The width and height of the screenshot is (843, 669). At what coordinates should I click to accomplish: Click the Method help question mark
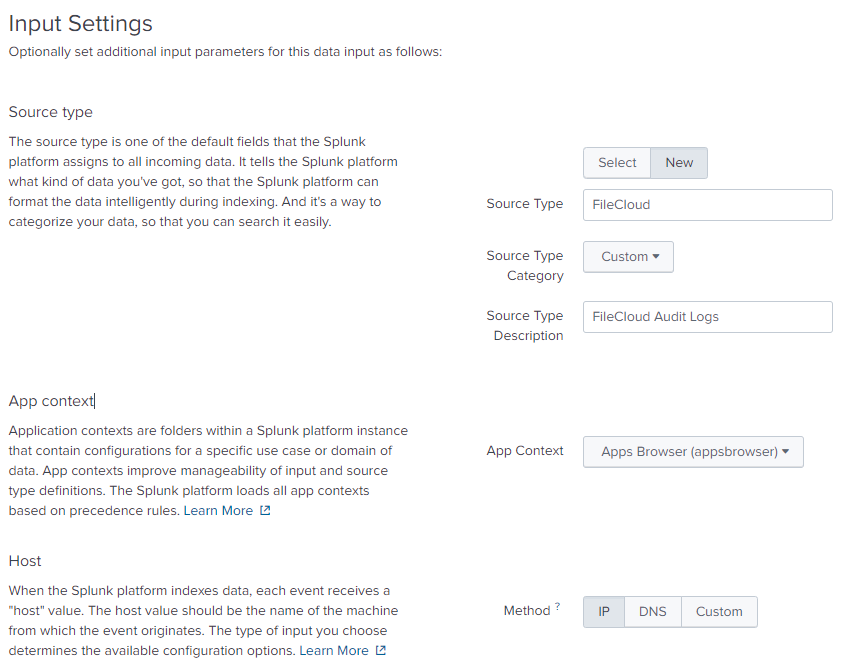coord(557,606)
